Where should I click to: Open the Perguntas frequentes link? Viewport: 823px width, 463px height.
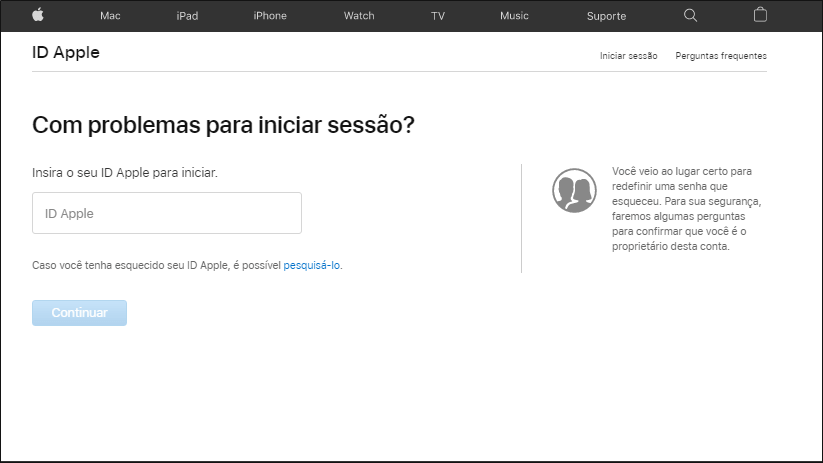[x=721, y=56]
